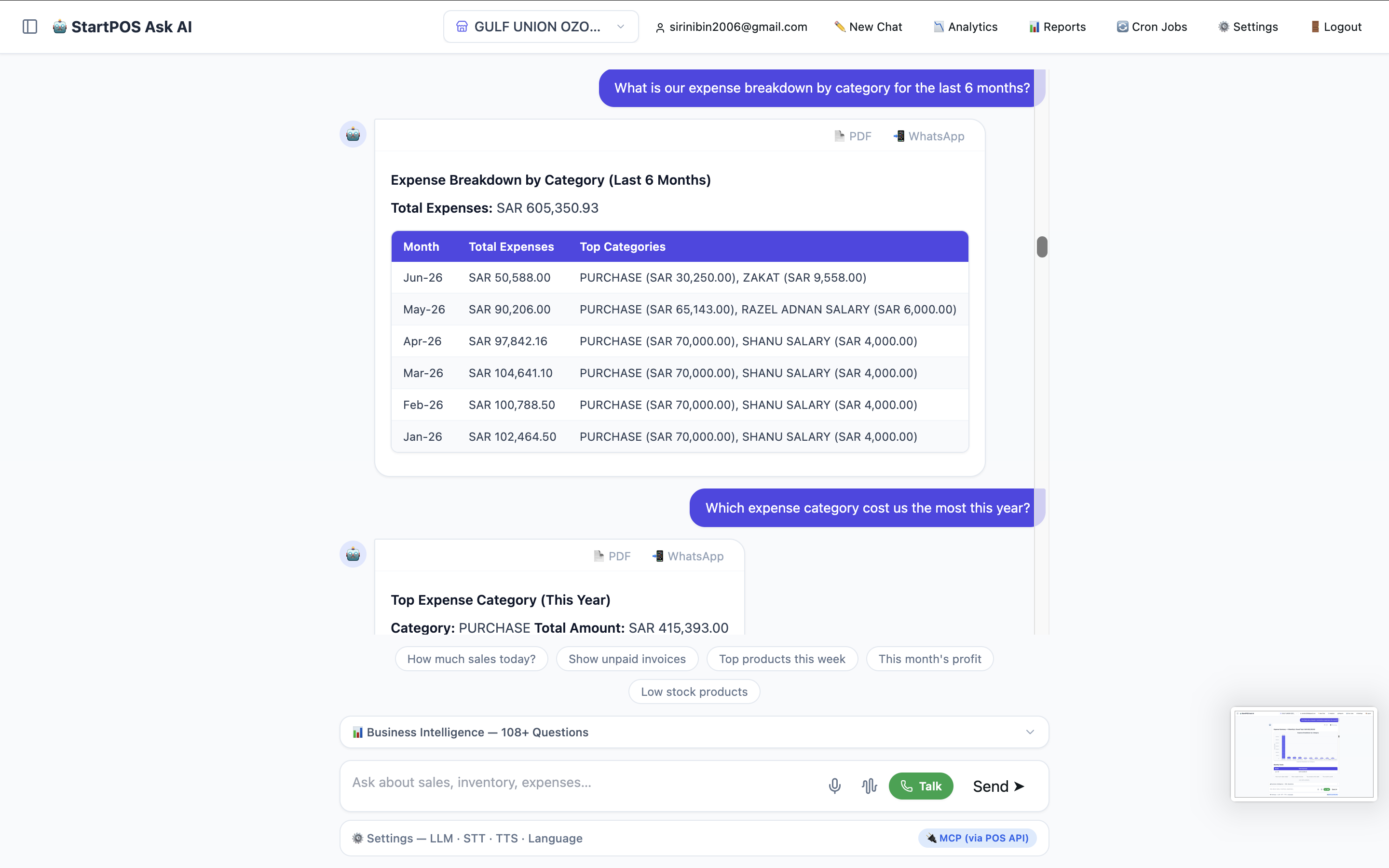Click the Business Intelligence panel chevron

(1030, 732)
